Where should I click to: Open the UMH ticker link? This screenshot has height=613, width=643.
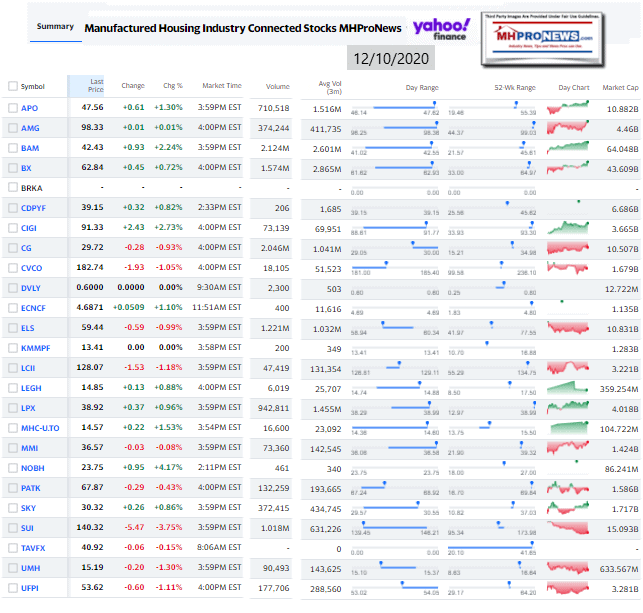click(31, 568)
